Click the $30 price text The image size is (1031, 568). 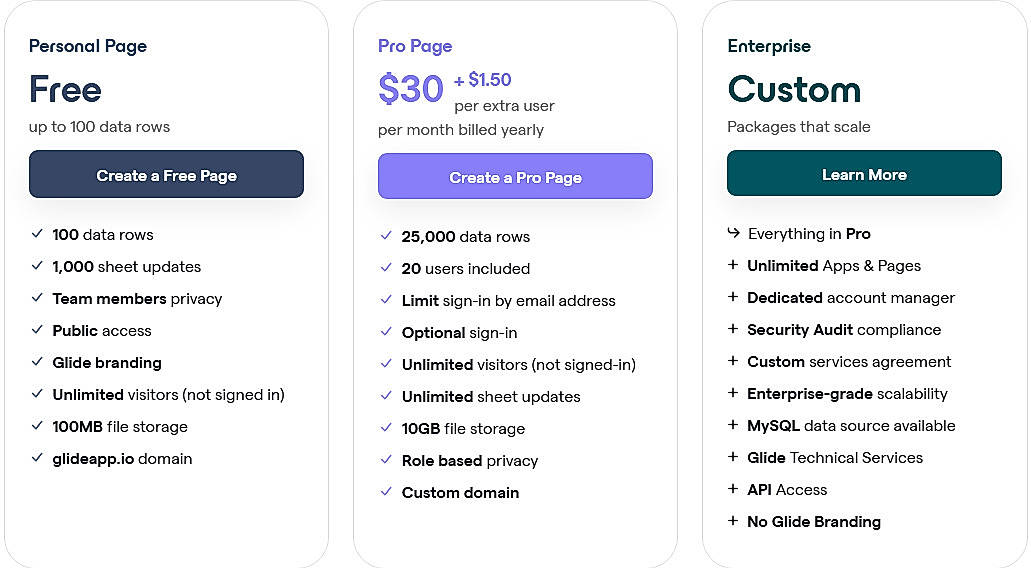click(x=411, y=90)
